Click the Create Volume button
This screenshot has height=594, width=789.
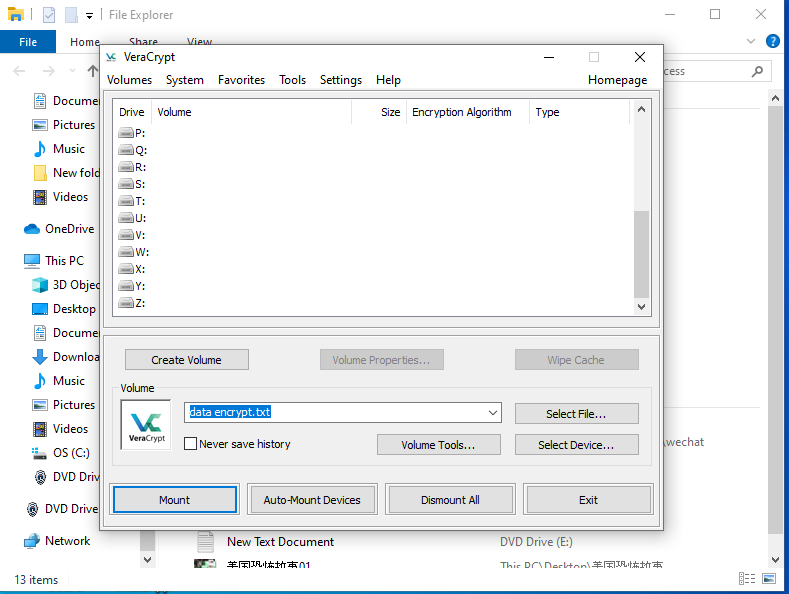pyautogui.click(x=187, y=360)
